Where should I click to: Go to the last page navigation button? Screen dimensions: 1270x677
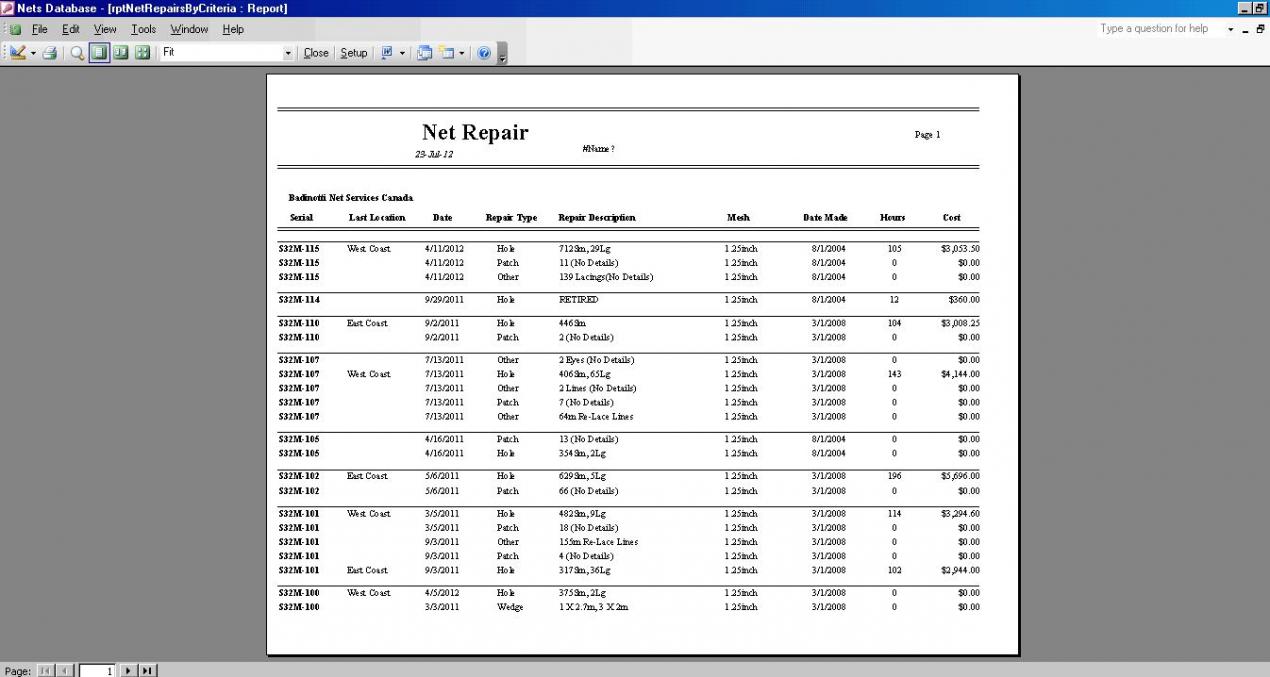[x=147, y=670]
